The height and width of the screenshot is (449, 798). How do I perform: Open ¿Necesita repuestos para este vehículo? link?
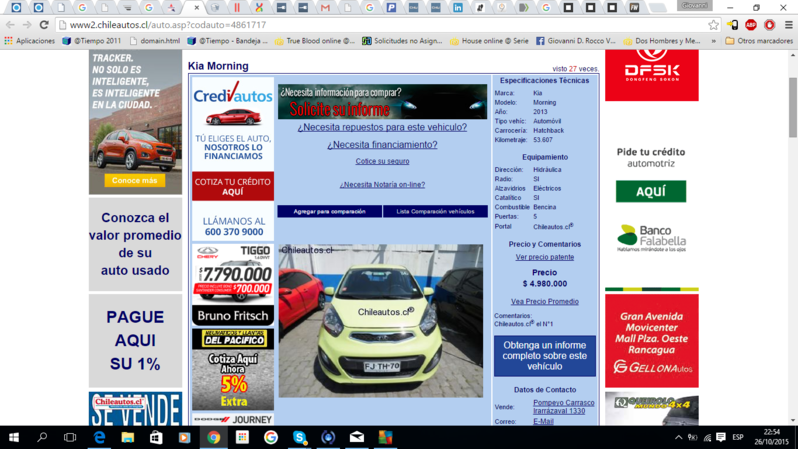coord(382,127)
